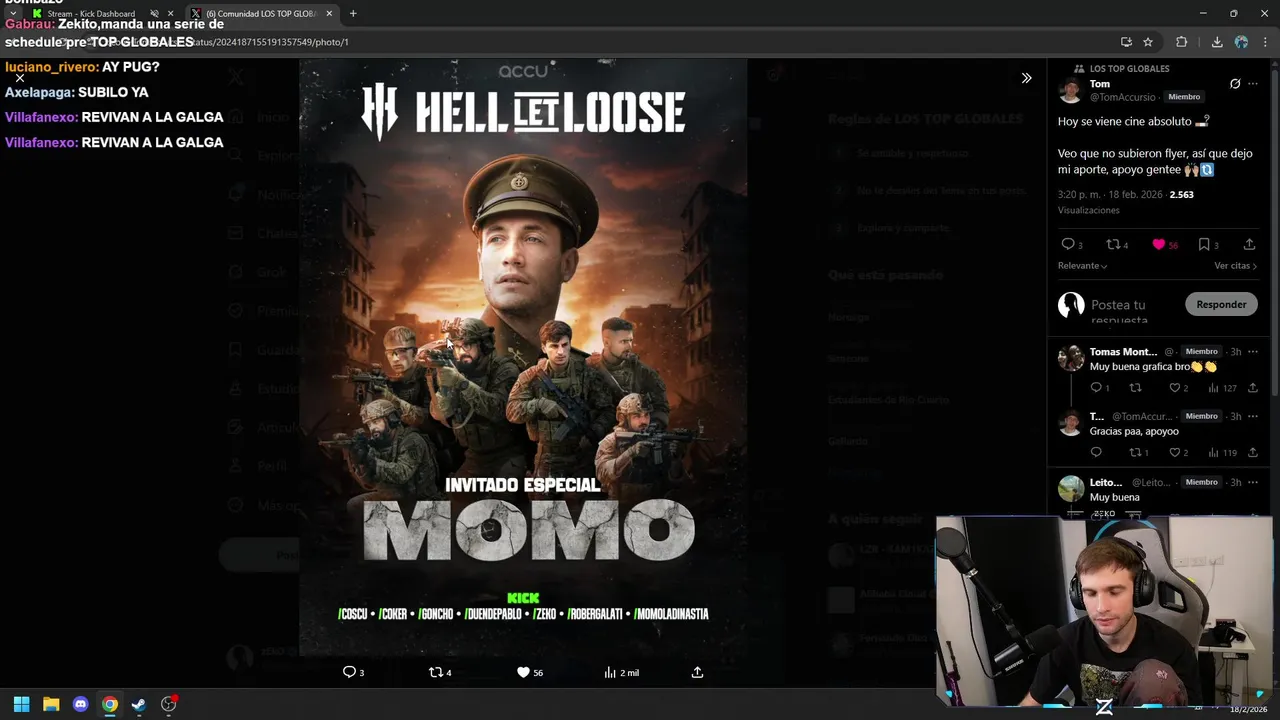The image size is (1280, 720).
Task: Install app icon in address bar
Action: (1126, 42)
